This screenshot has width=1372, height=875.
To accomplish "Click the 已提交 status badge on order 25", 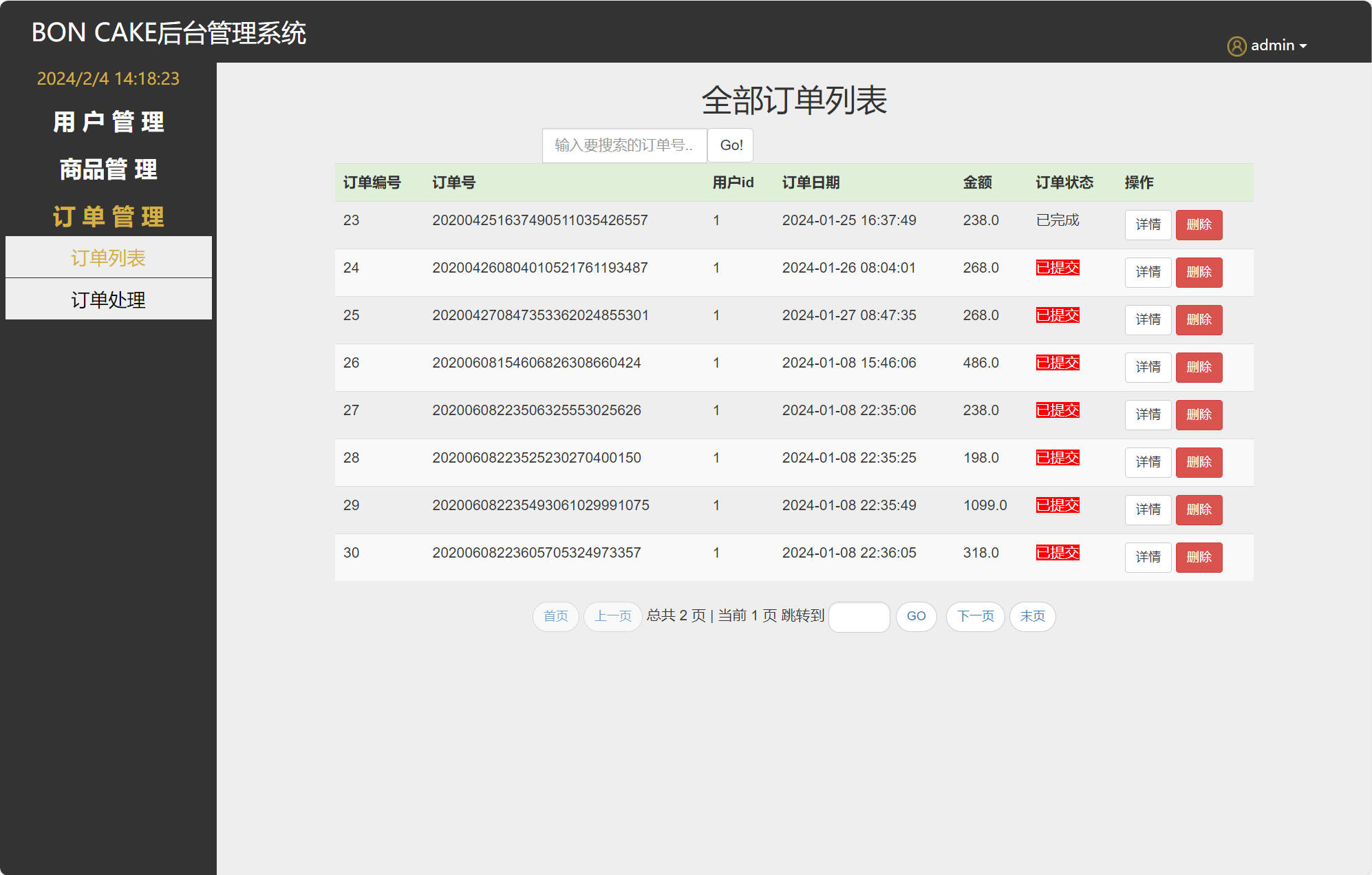I will [x=1058, y=315].
